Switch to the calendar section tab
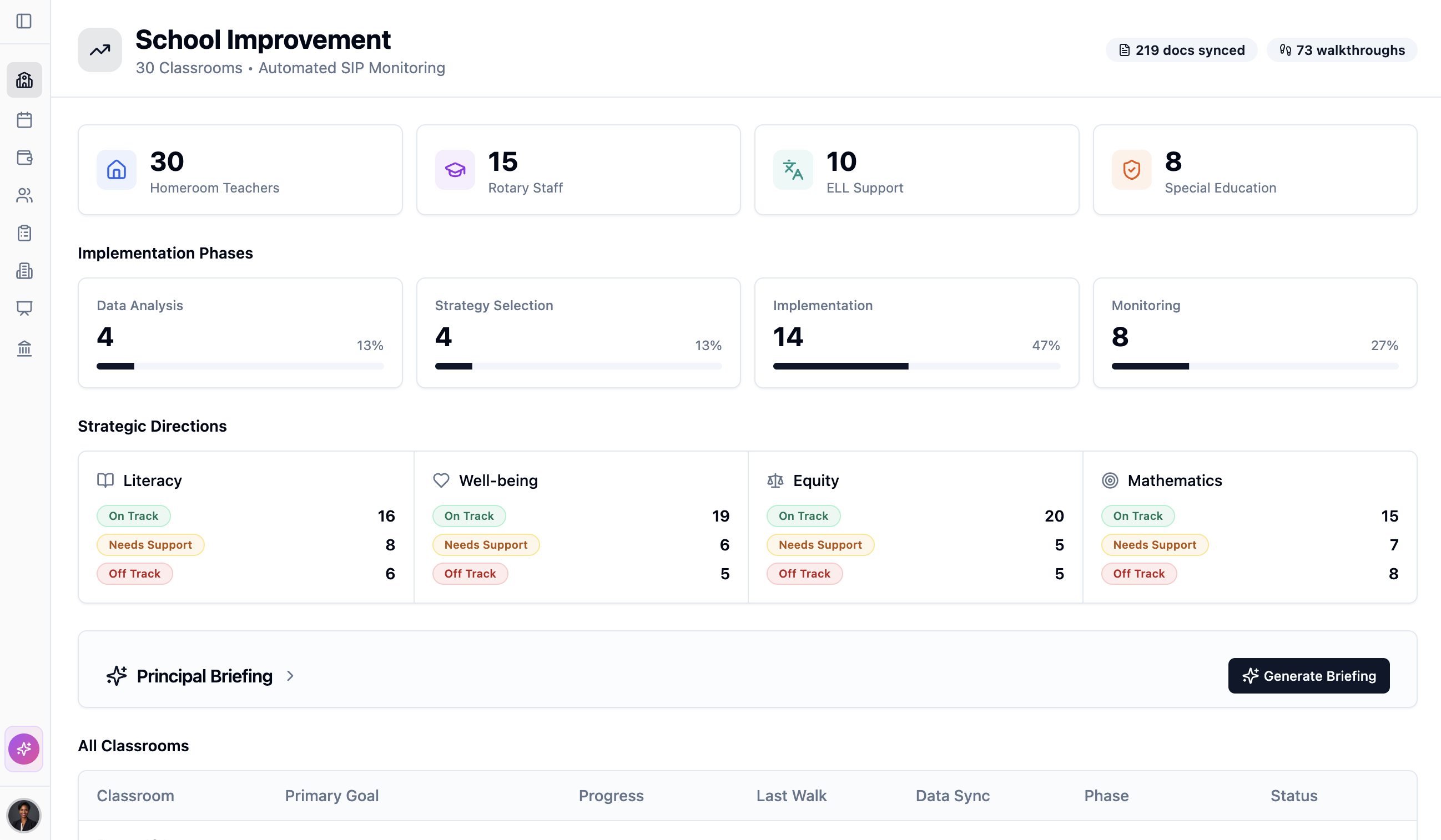This screenshot has height=840, width=1441. point(23,120)
